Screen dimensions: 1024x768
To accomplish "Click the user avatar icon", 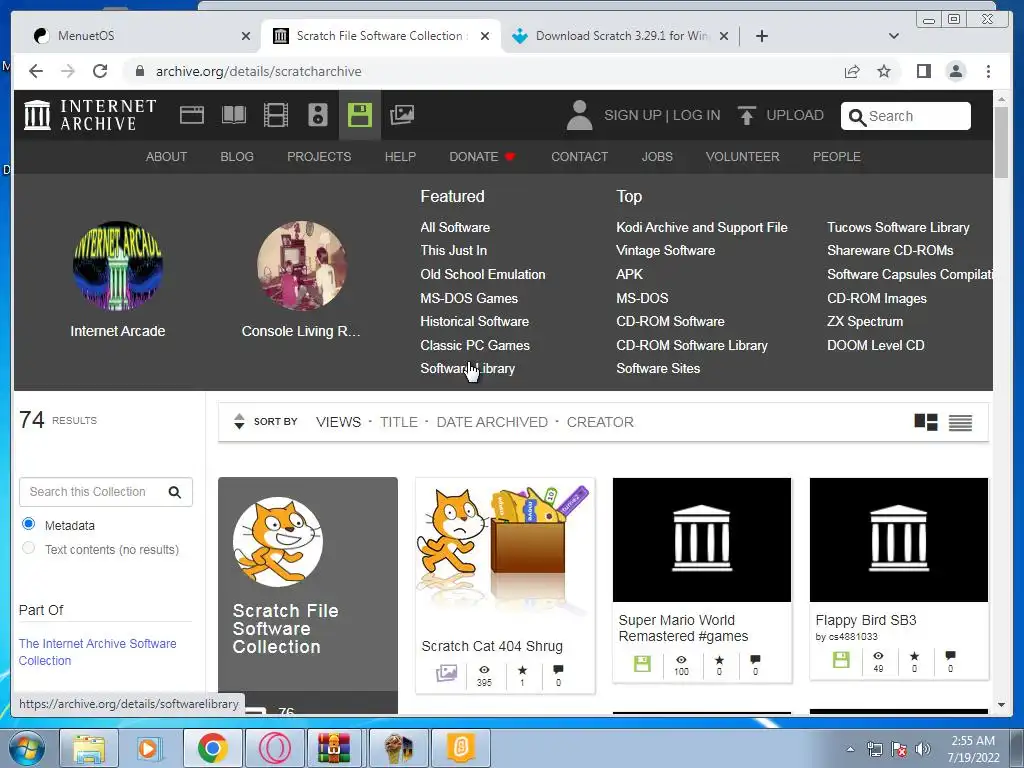I will [579, 116].
